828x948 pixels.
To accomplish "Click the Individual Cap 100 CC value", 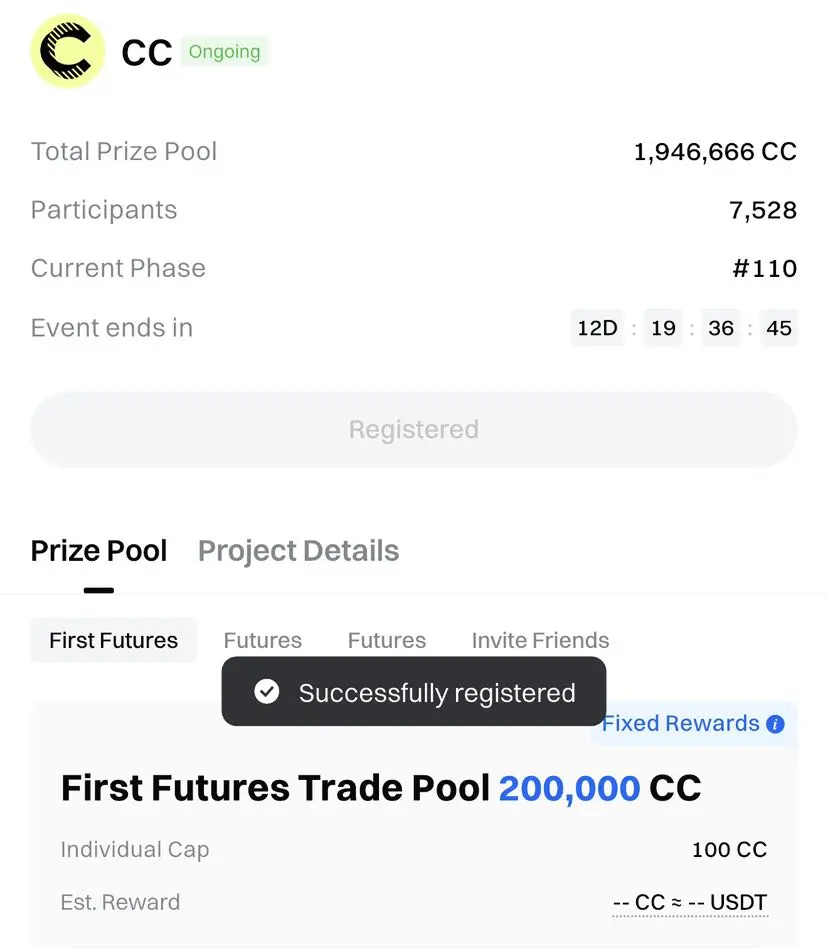I will pos(729,849).
